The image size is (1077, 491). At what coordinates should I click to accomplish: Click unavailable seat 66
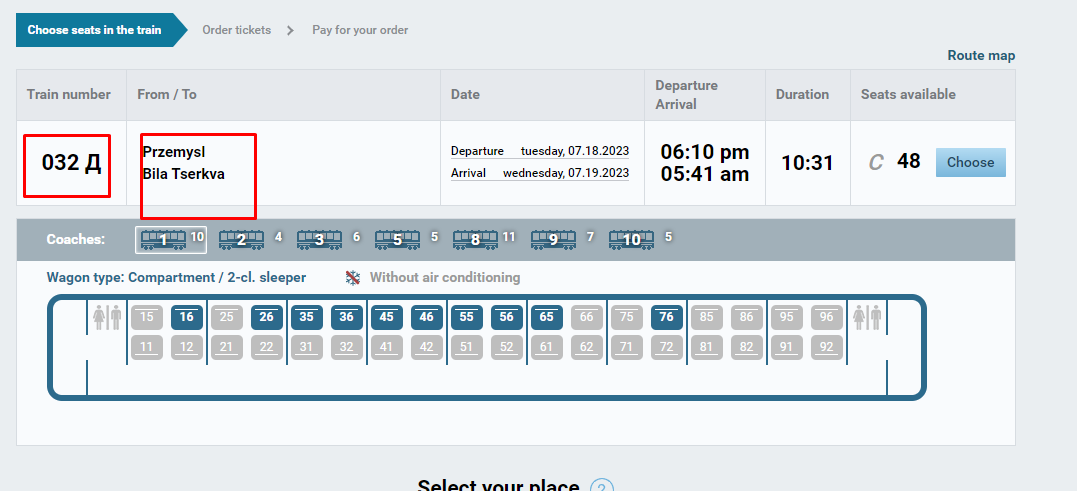(587, 317)
